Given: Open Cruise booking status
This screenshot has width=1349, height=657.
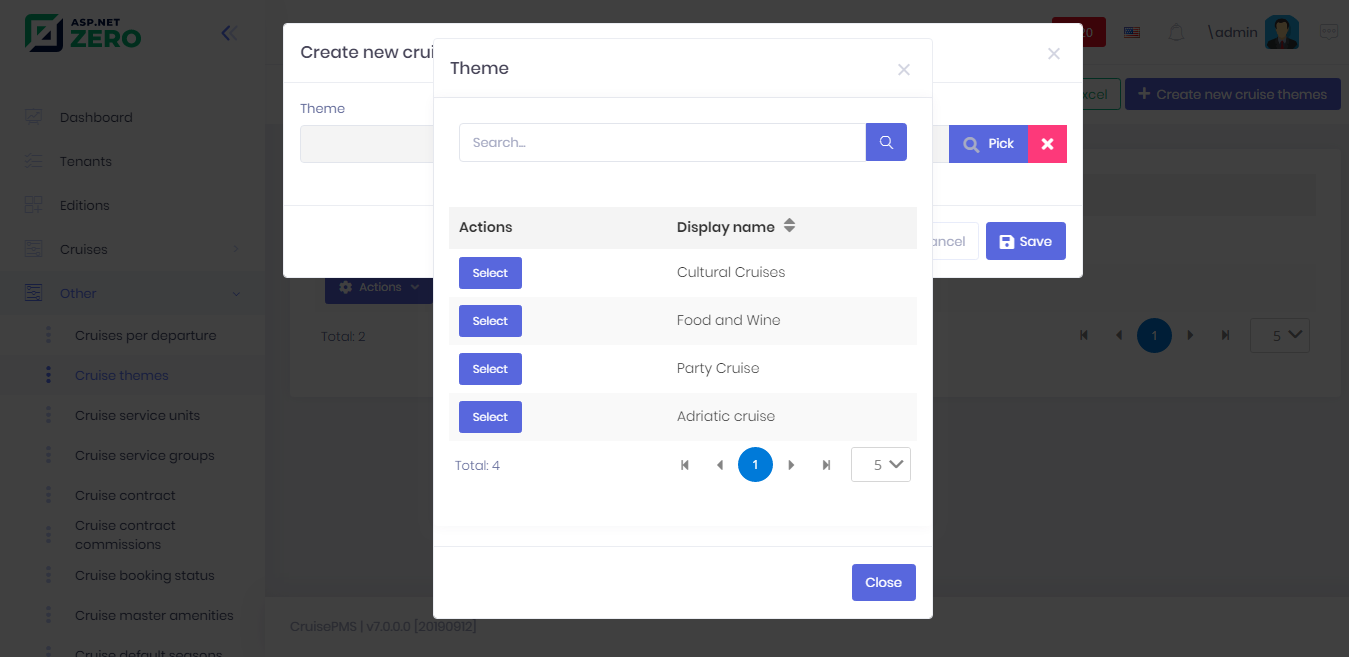Looking at the screenshot, I should point(145,575).
